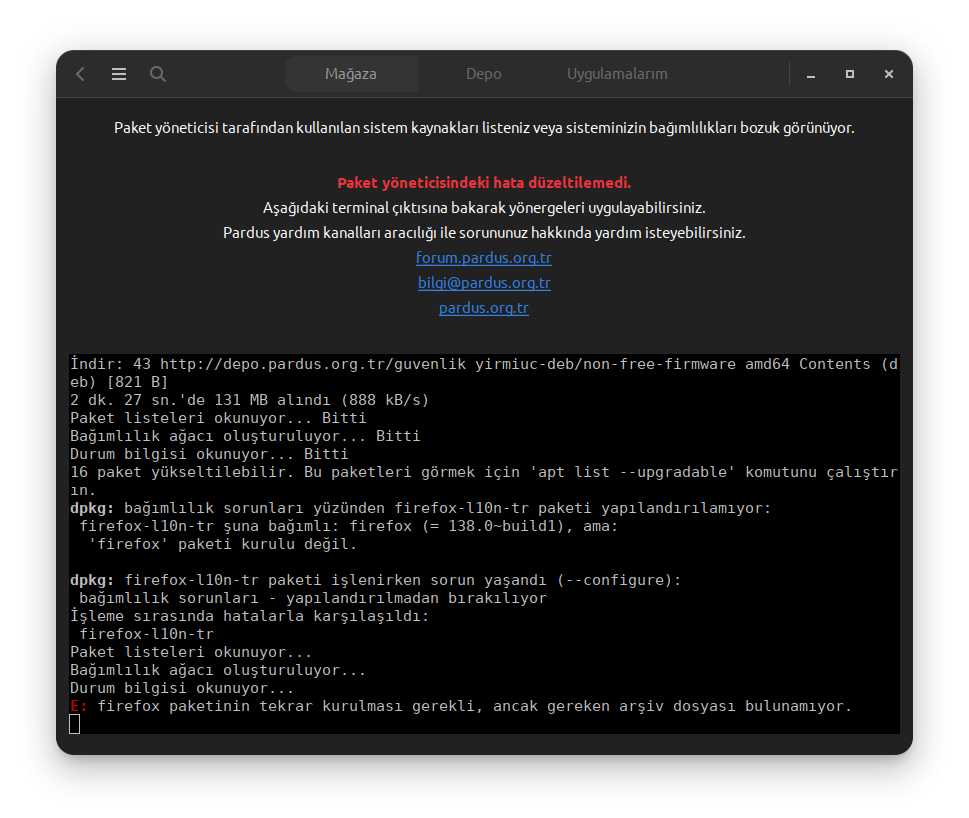The image size is (969, 818).
Task: Open the search magnifier
Action: point(158,74)
